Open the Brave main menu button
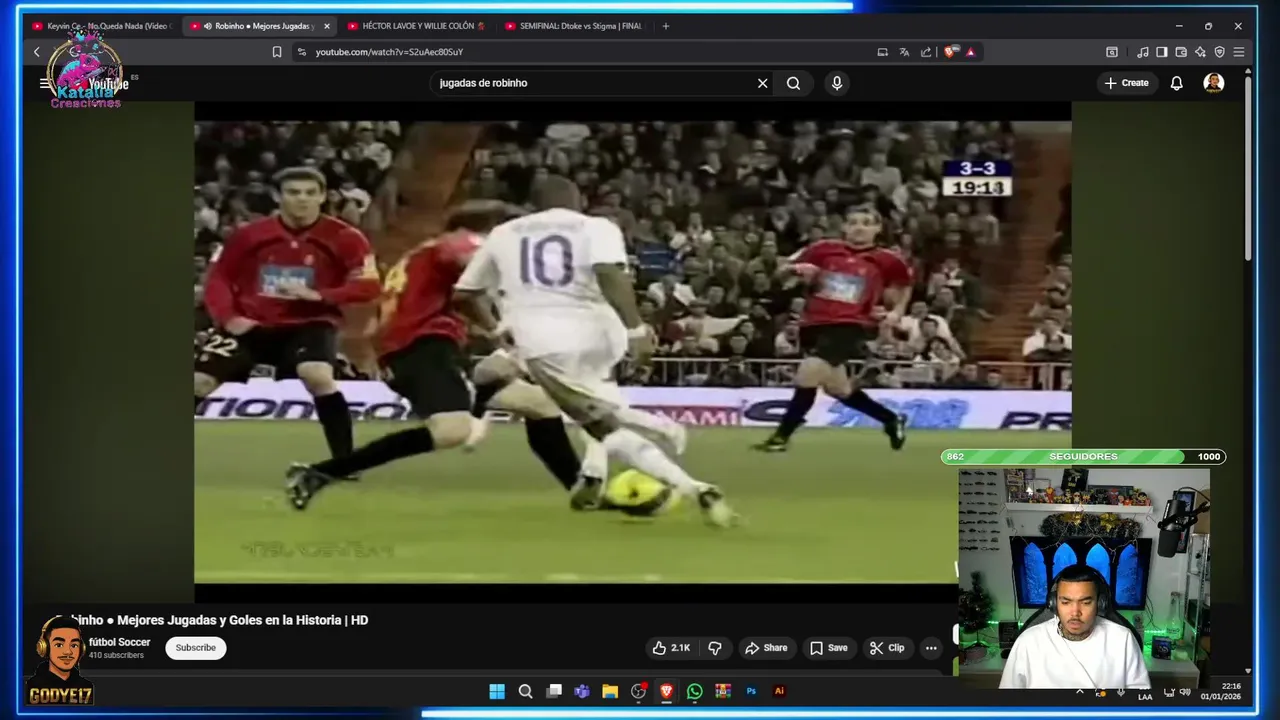 1239,52
